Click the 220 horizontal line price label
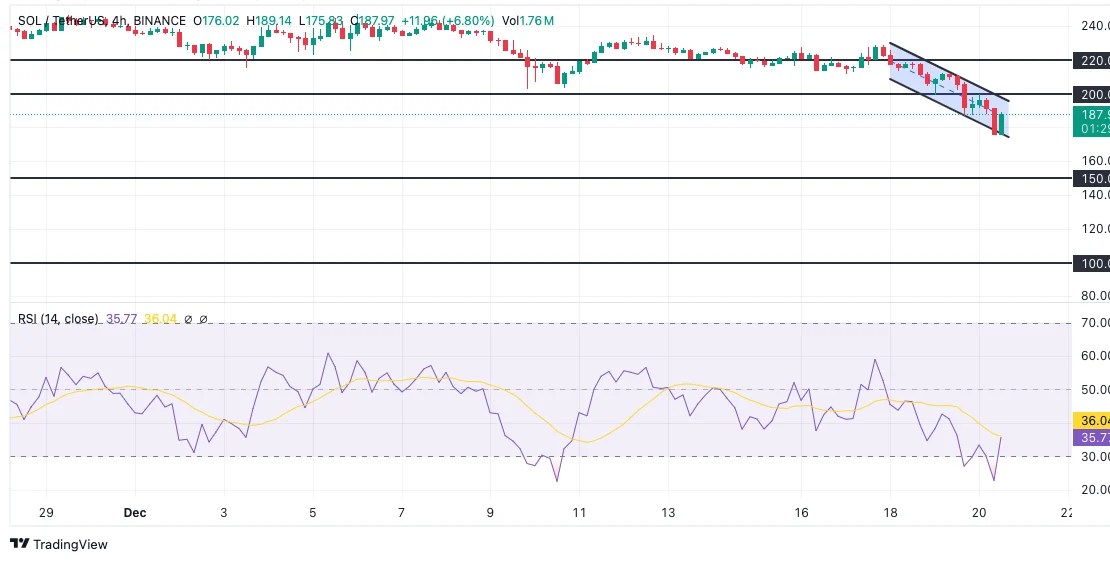This screenshot has width=1110, height=561. click(1092, 60)
